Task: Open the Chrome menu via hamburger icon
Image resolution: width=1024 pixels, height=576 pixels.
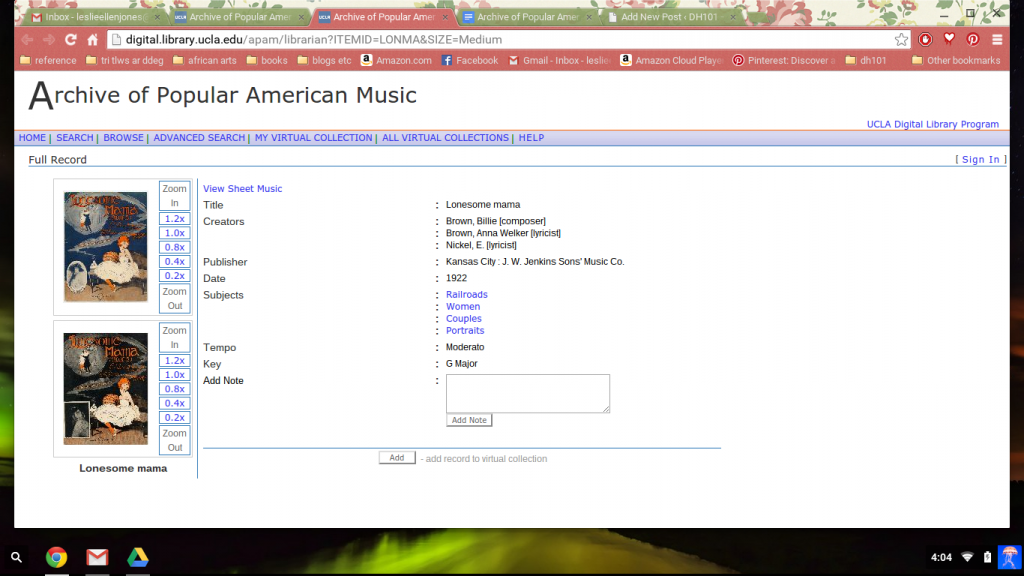Action: coord(998,39)
